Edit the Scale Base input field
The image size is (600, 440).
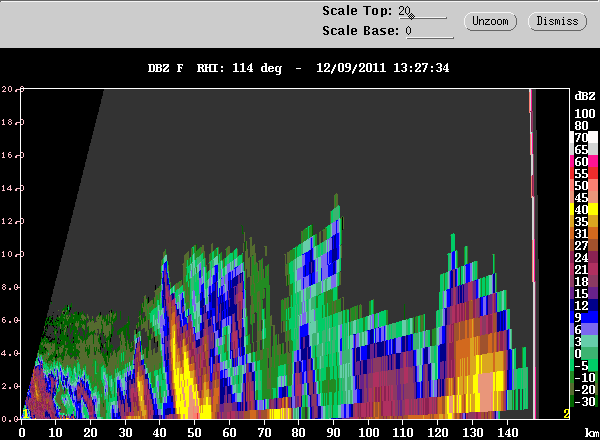[429, 31]
